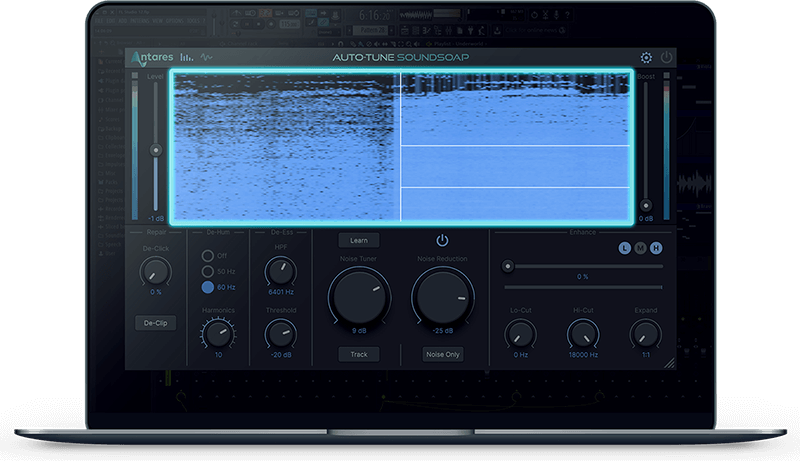Enable the L enhance band
Screen dimensions: 800x461
click(x=624, y=248)
